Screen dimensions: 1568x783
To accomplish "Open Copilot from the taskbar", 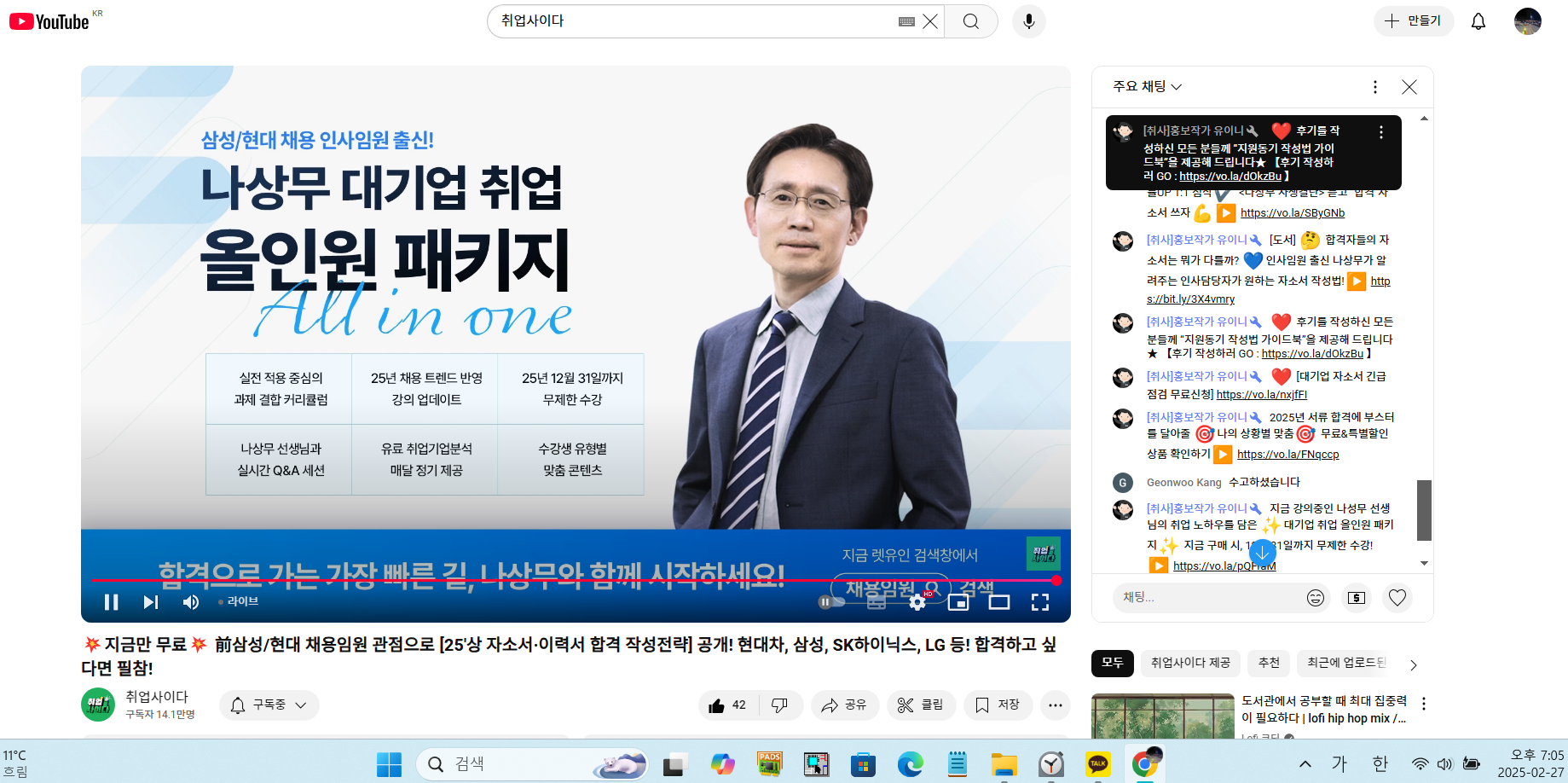I will click(x=723, y=764).
